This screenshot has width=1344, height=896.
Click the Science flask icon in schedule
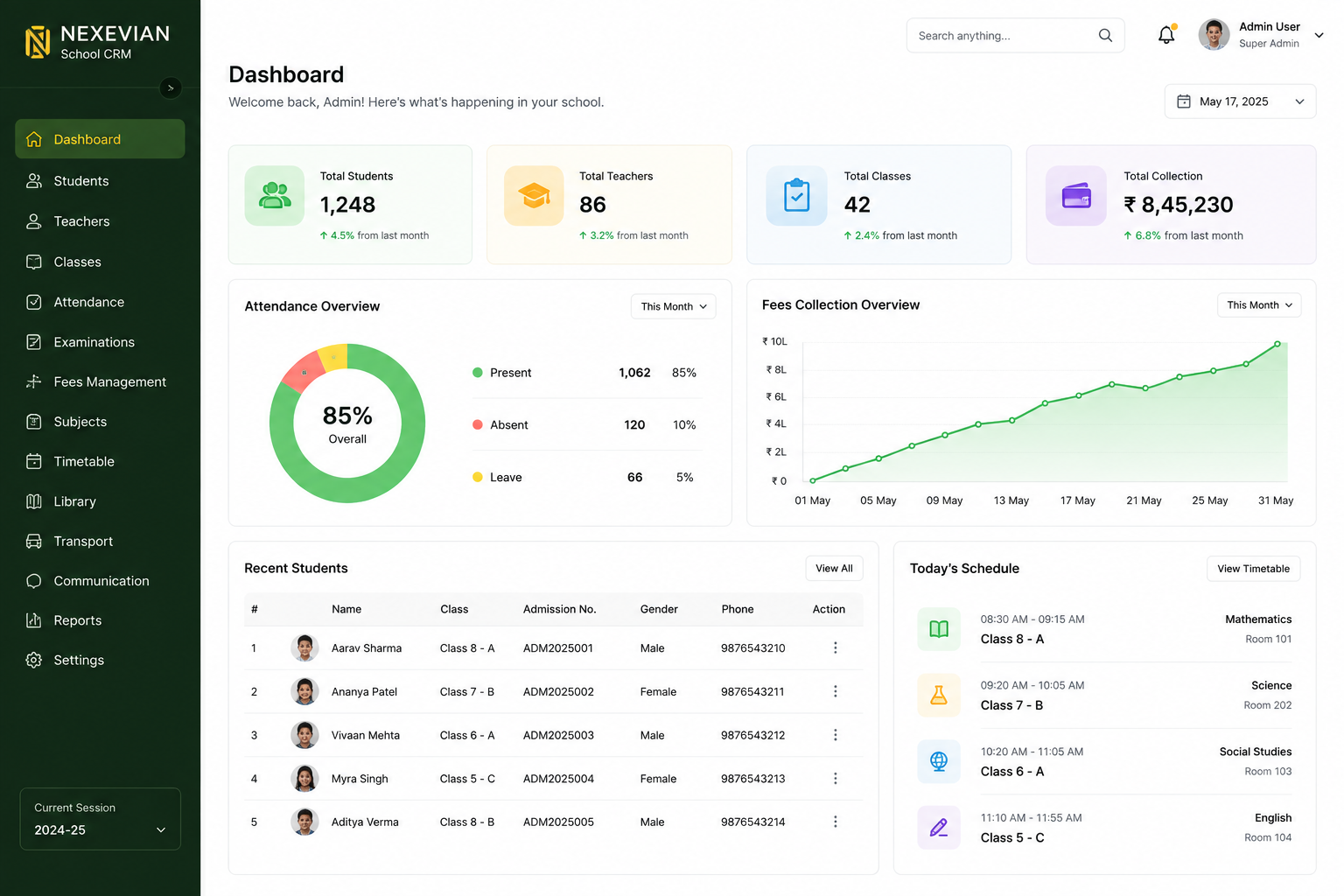(x=939, y=696)
